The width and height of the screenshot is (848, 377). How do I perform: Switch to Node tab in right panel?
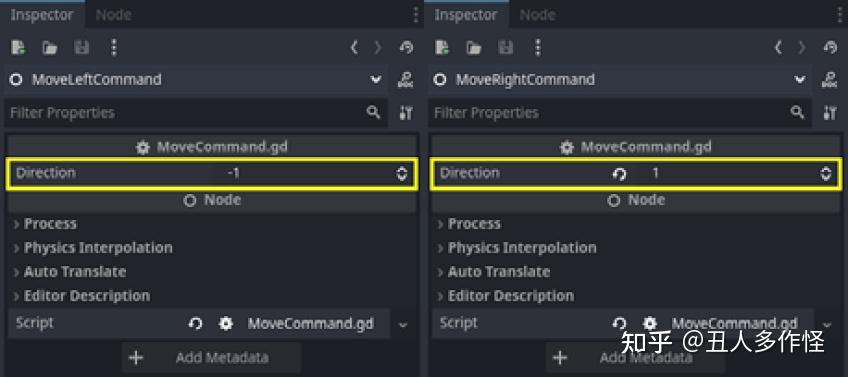coord(537,15)
